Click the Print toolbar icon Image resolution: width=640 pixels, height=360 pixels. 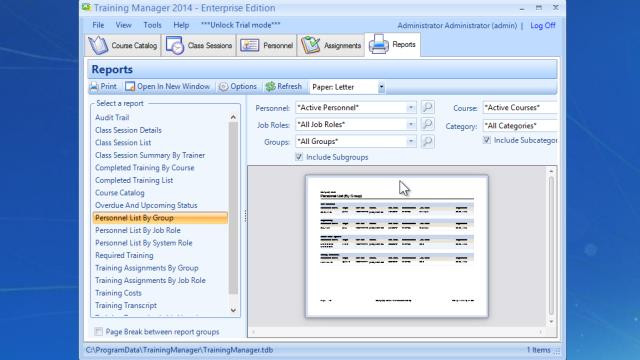tap(94, 86)
